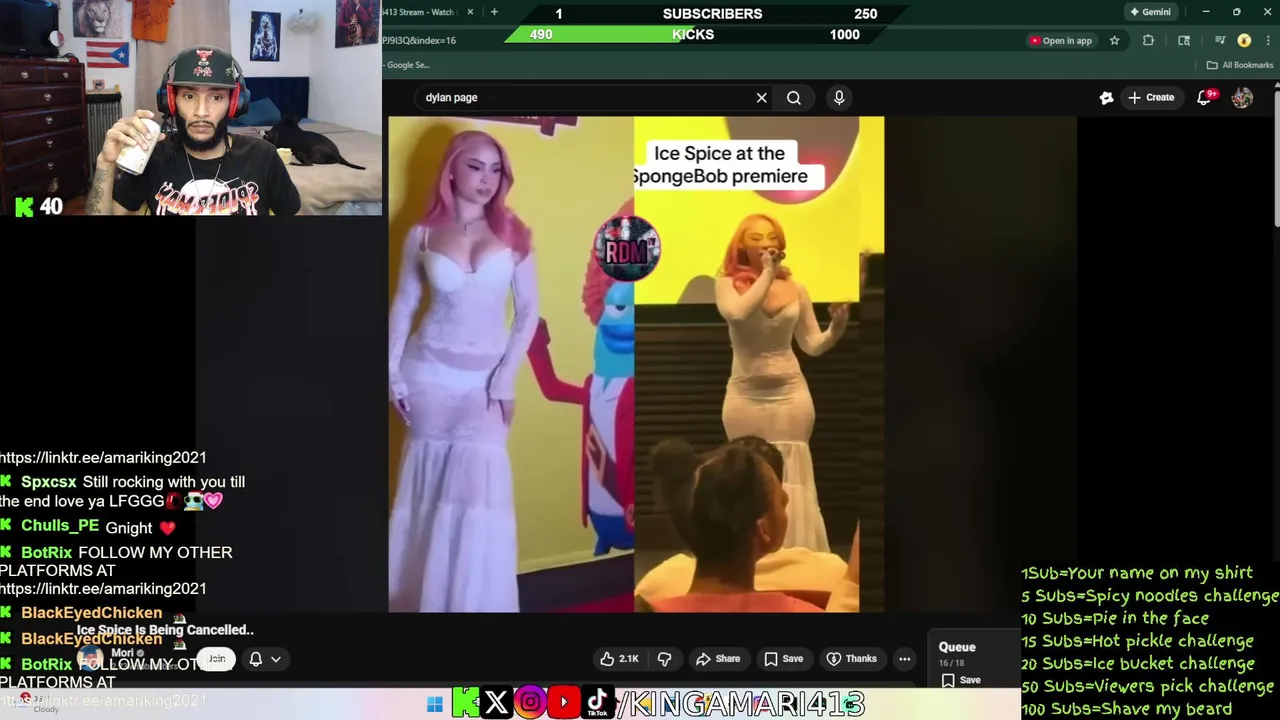Click the Join channel button
1280x720 pixels.
tap(216, 659)
